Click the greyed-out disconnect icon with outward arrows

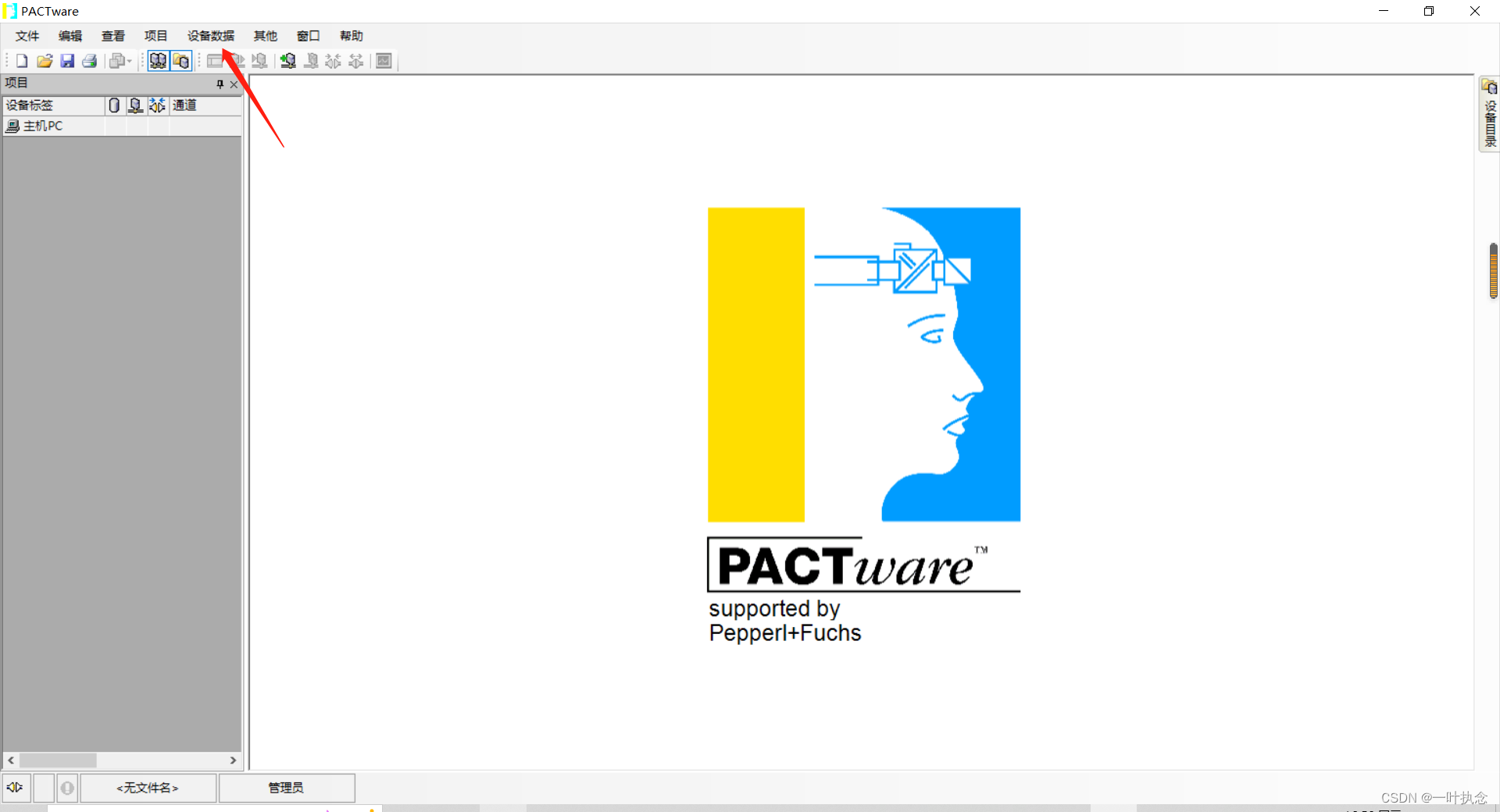point(356,61)
